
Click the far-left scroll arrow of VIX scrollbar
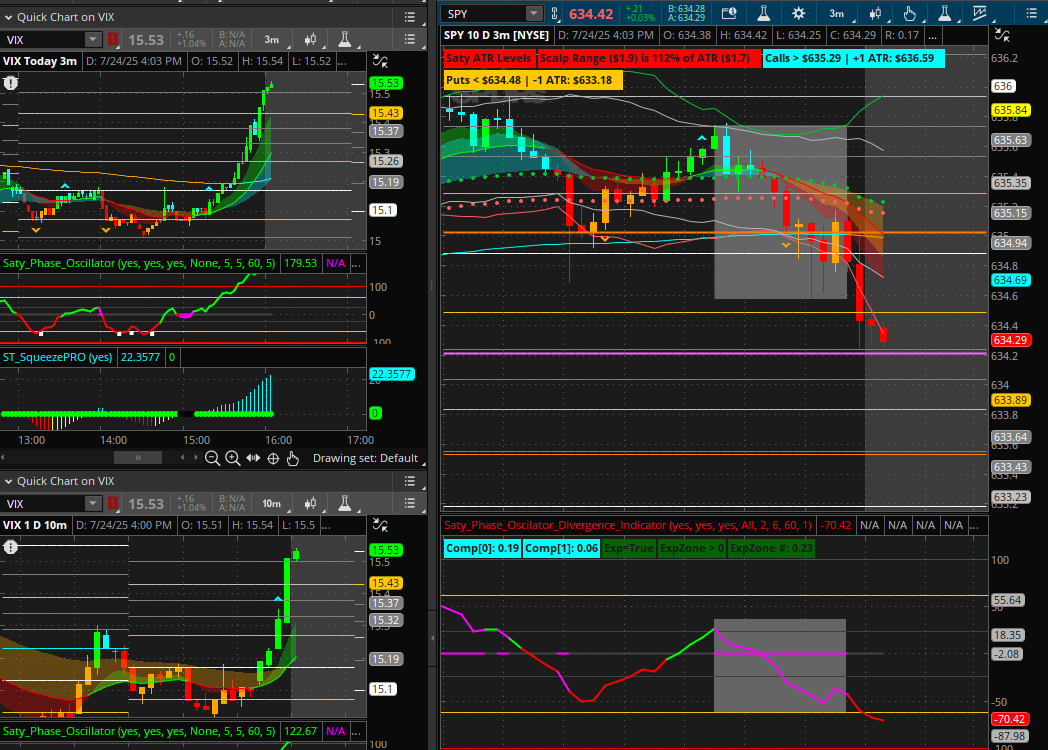click(x=3, y=458)
